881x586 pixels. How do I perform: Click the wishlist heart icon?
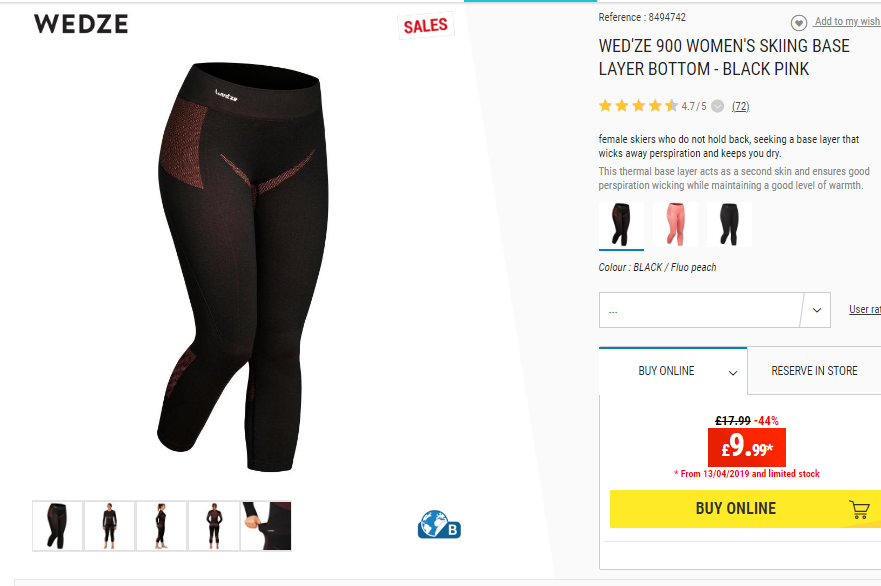click(x=798, y=22)
